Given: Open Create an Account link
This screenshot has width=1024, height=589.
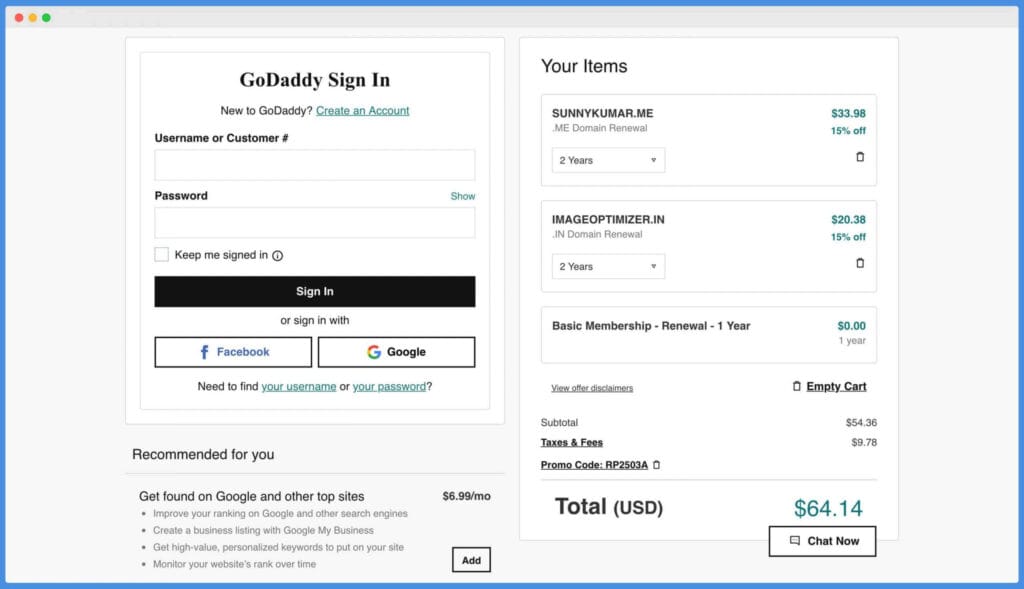Looking at the screenshot, I should 362,110.
